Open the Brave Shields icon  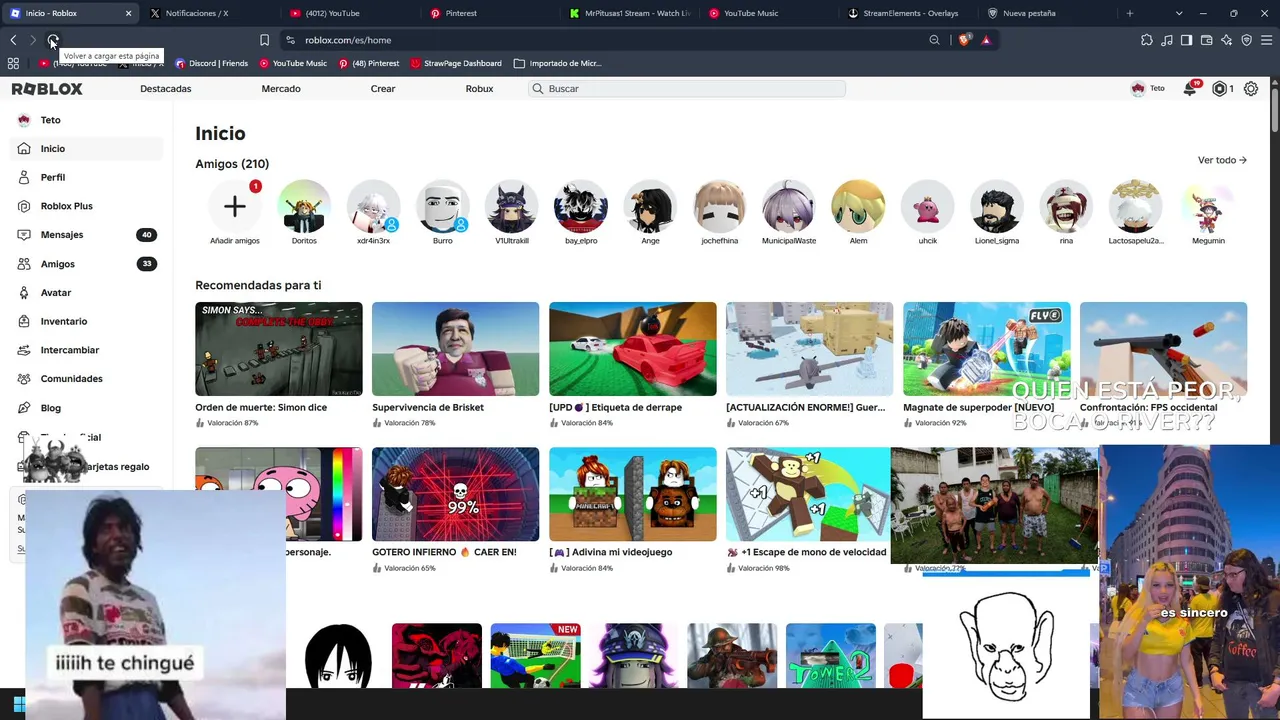pos(964,40)
